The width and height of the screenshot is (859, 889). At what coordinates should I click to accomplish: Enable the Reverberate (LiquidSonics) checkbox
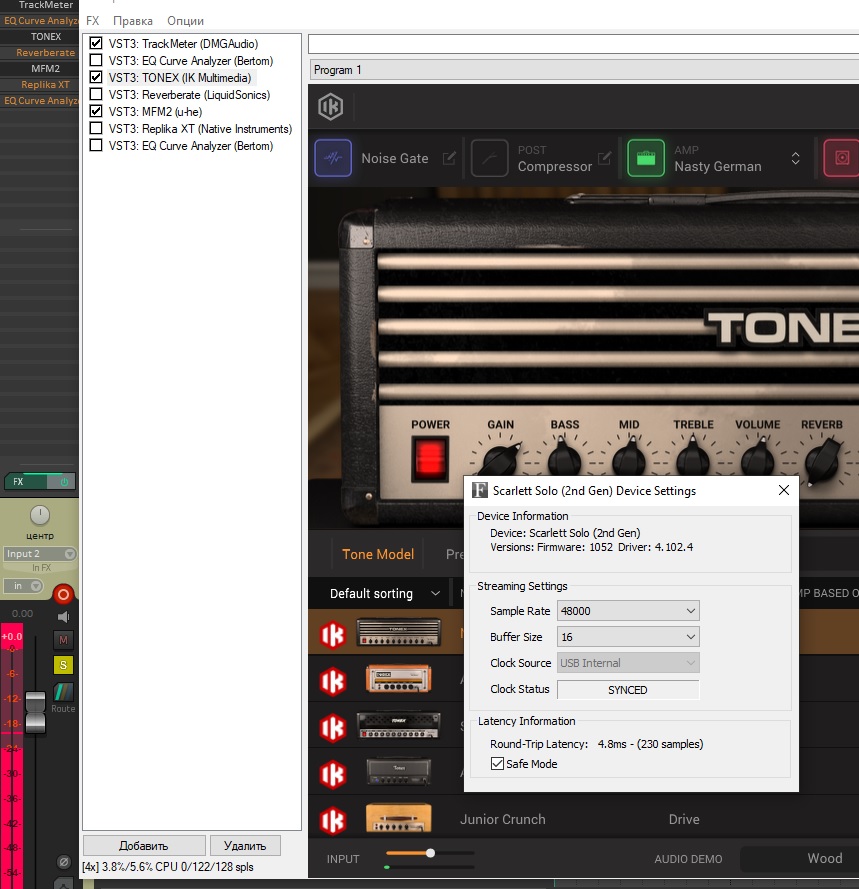(x=96, y=94)
